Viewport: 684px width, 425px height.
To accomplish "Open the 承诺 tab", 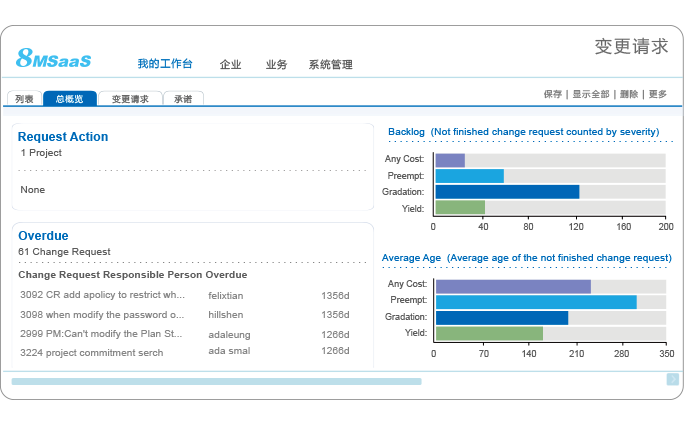I will coord(183,99).
